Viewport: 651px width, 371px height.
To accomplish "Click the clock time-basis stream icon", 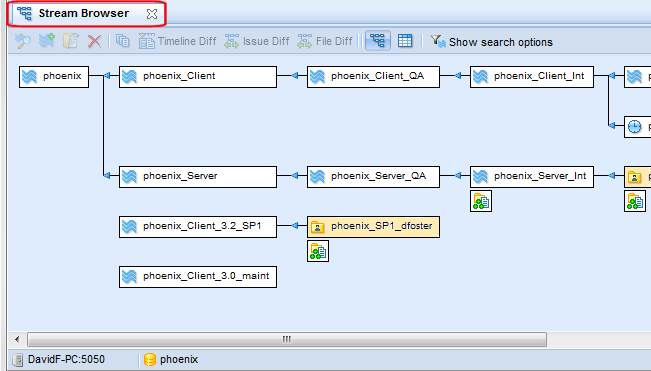I will pyautogui.click(x=634, y=127).
